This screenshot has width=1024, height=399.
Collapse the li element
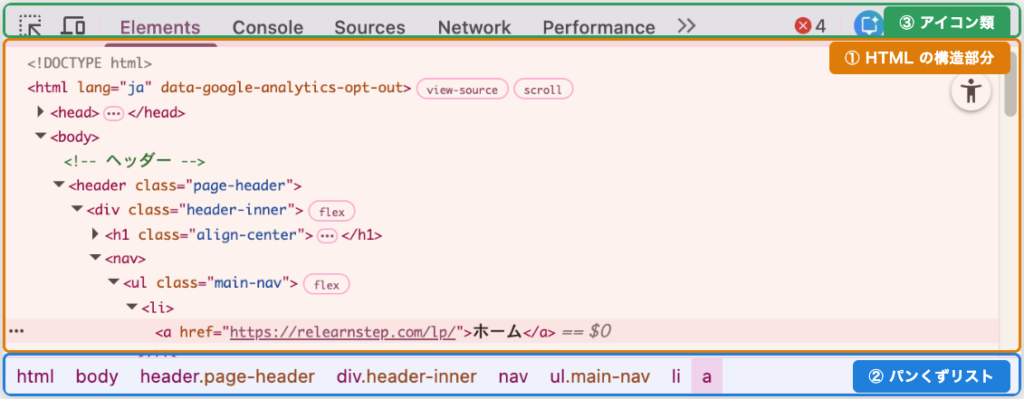pos(132,307)
